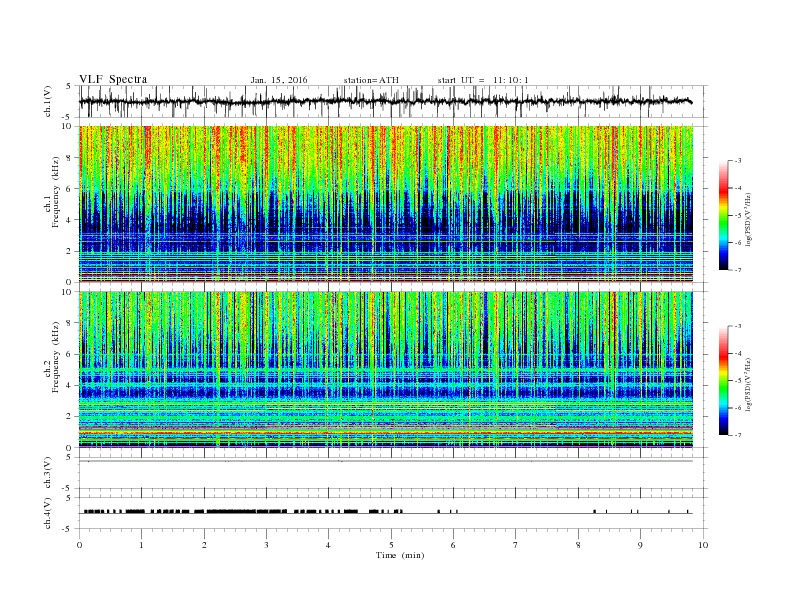
Task: Click the time axis tick label "1"
Action: click(x=141, y=545)
